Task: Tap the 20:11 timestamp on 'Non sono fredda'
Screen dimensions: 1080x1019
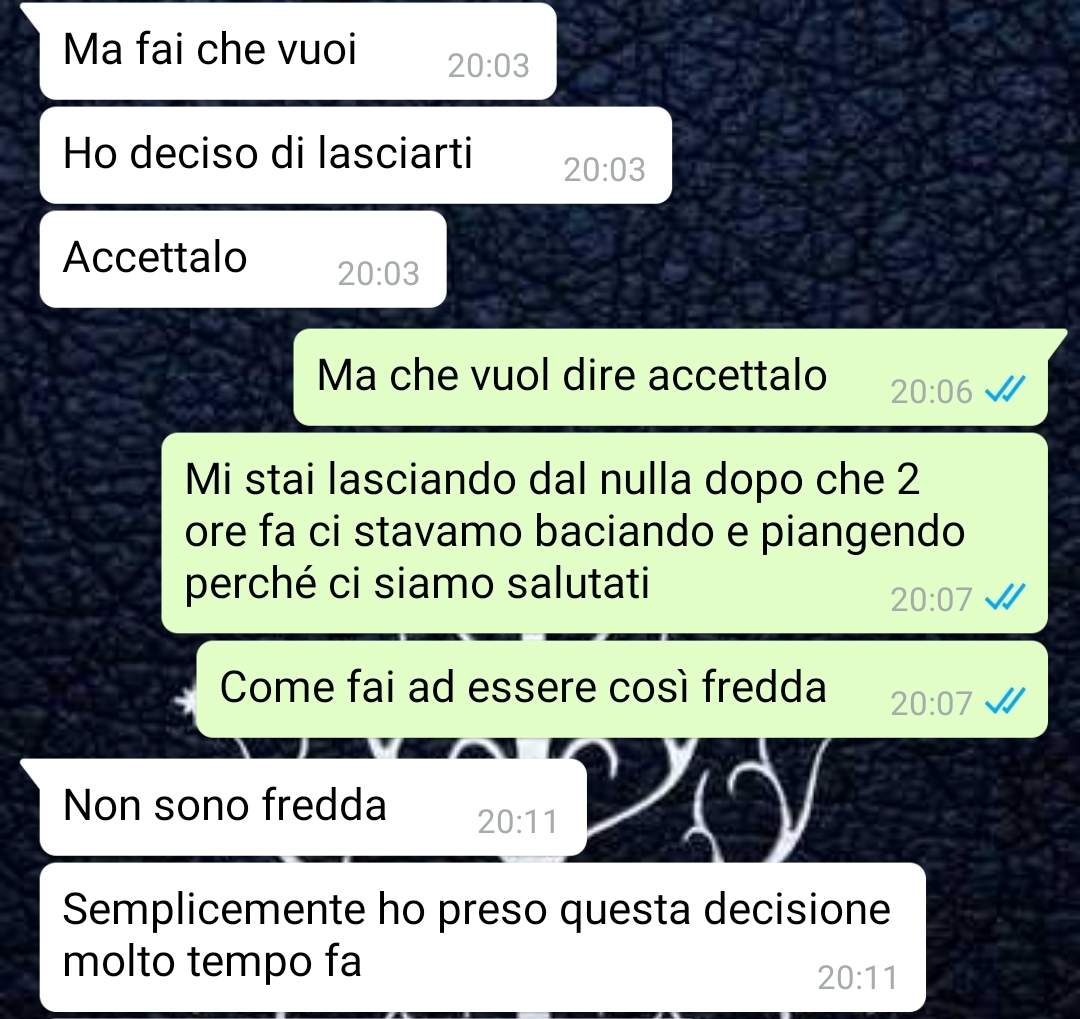Action: (517, 821)
